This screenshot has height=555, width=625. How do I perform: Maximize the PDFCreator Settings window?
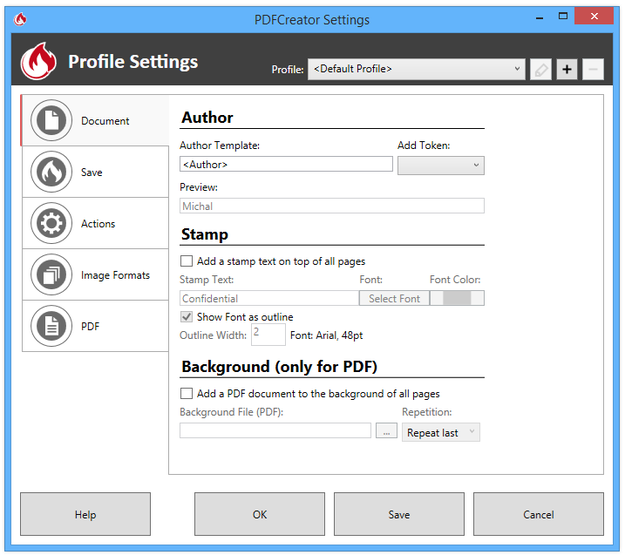[563, 16]
